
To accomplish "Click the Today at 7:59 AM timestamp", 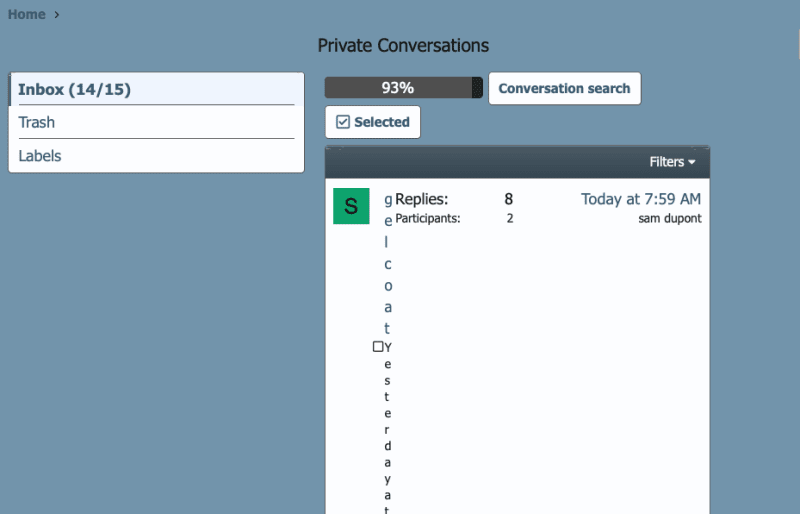I will [x=641, y=199].
